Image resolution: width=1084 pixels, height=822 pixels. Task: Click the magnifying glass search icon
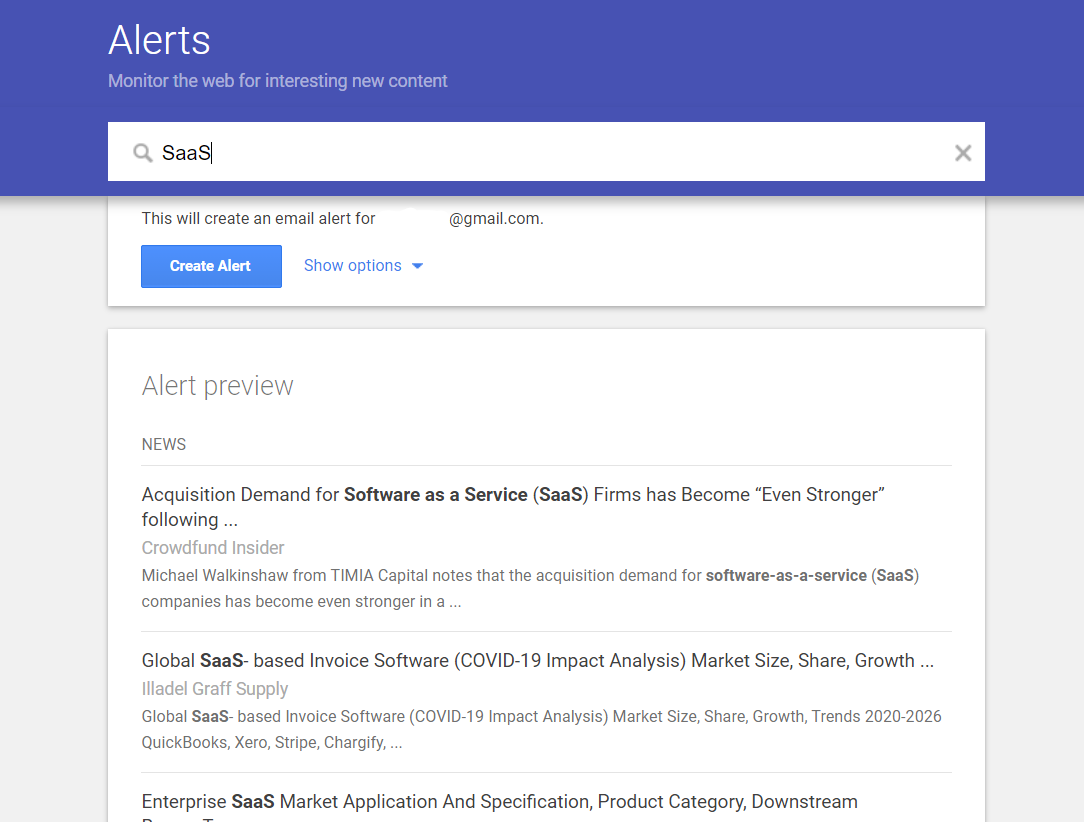(x=143, y=152)
